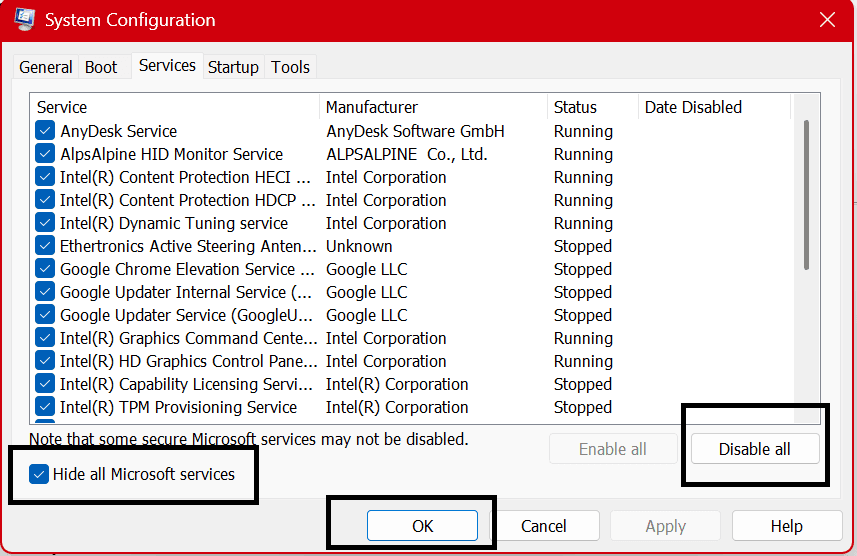
Task: Click Stopped status of Ethertronics service
Action: tap(583, 246)
